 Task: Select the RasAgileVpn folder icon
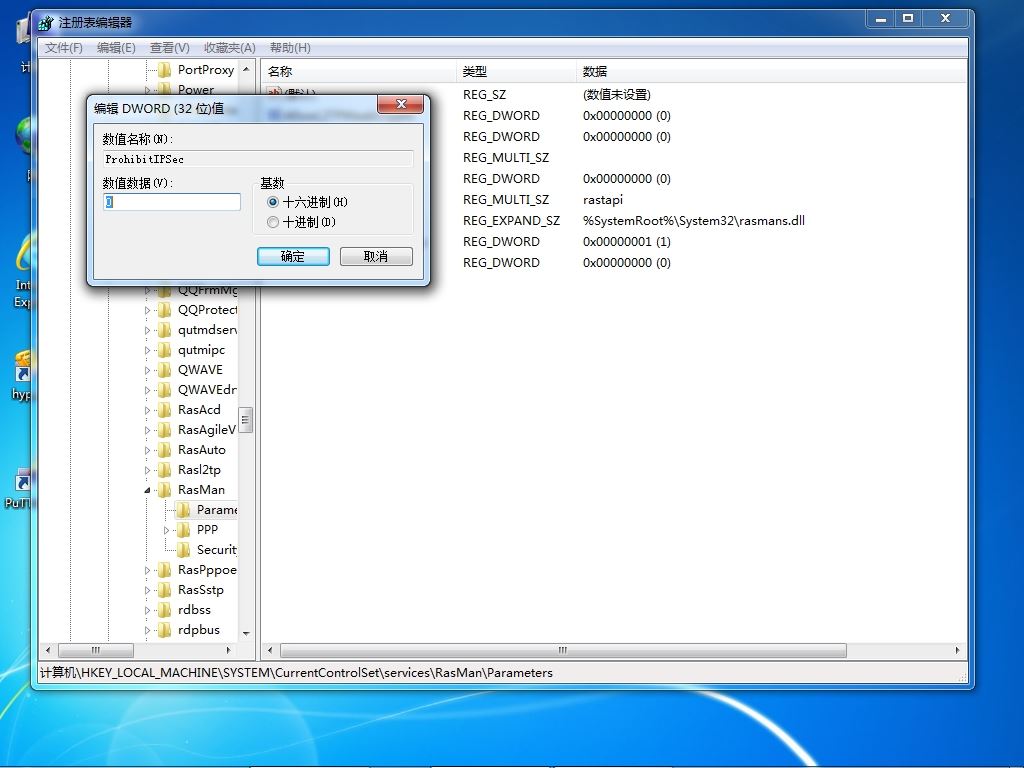click(165, 430)
